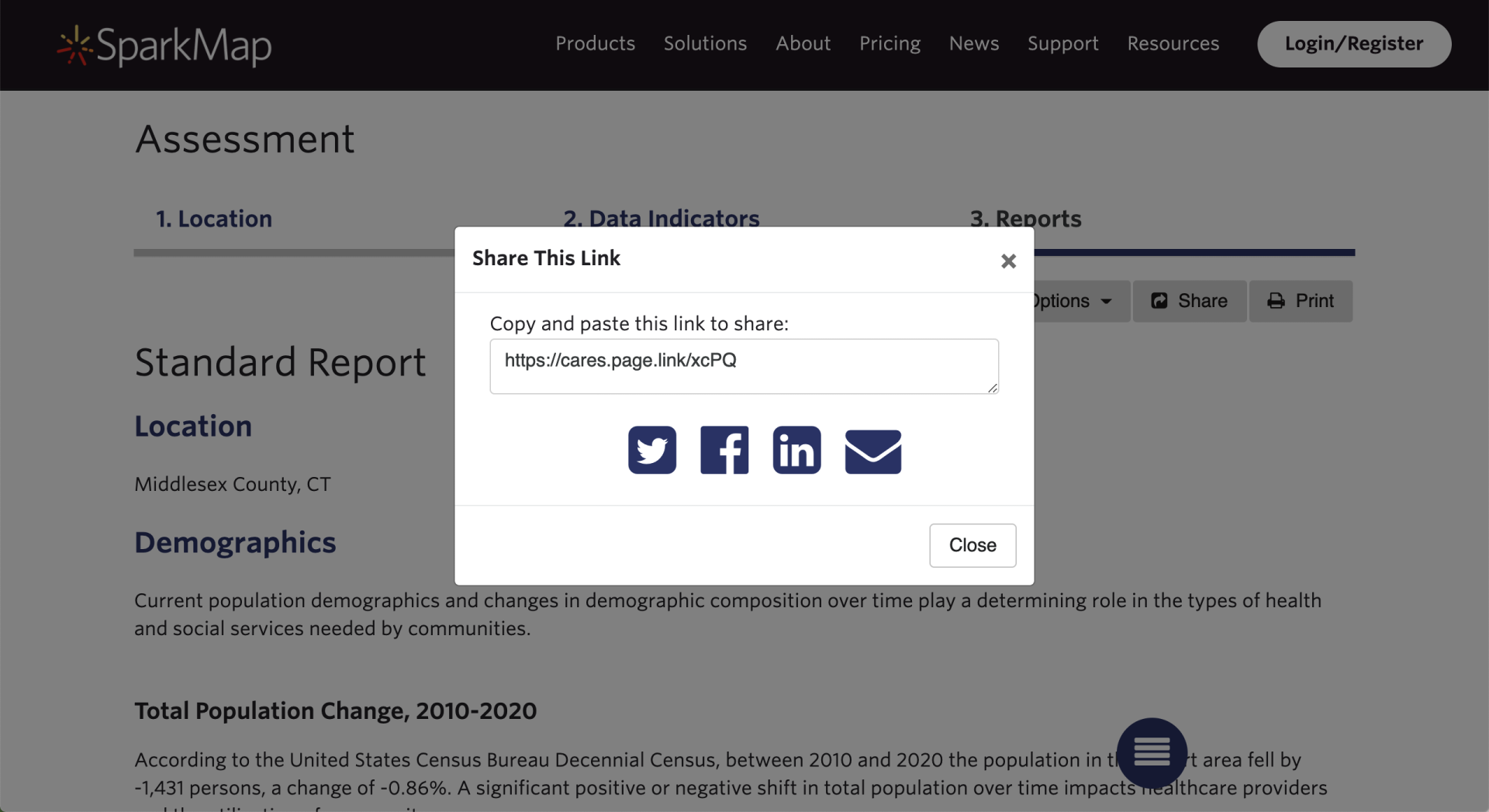
Task: Go to the Pricing page
Action: click(x=890, y=43)
